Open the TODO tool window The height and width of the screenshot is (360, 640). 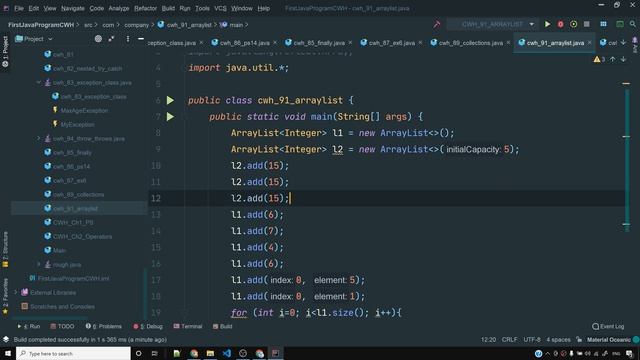[x=62, y=327]
